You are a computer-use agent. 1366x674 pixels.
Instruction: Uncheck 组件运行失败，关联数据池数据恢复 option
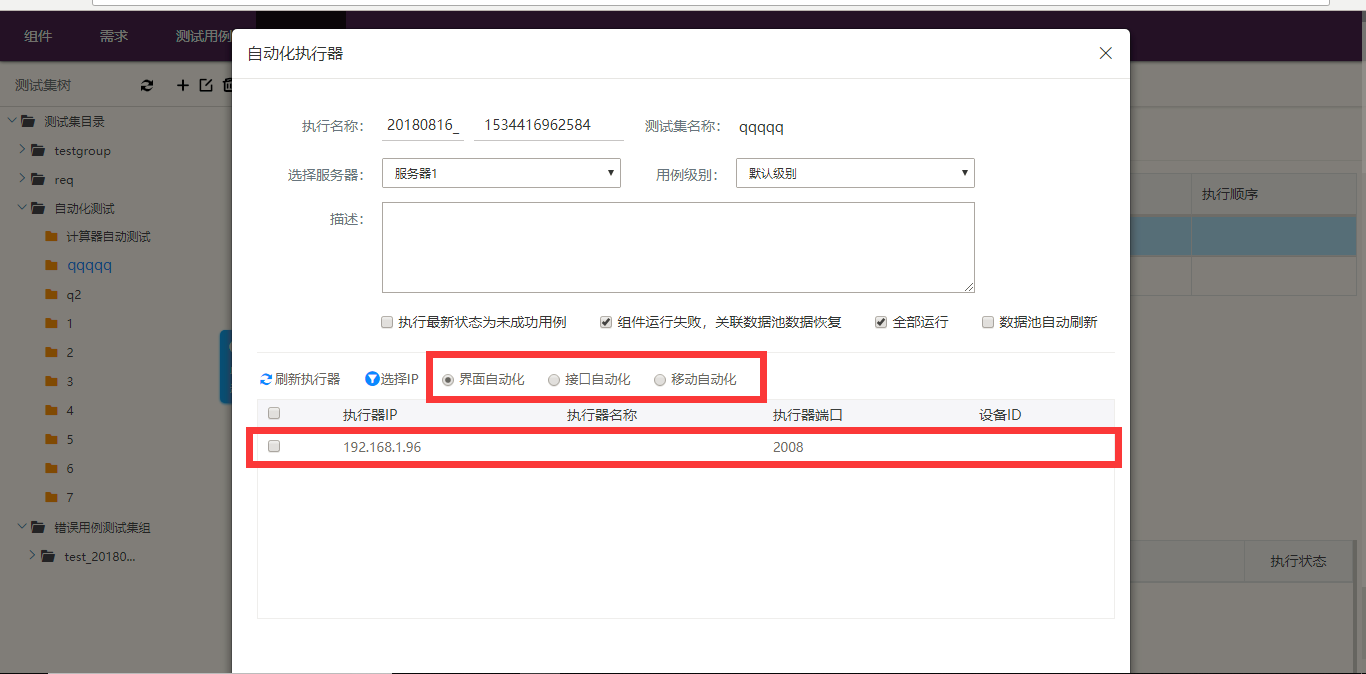click(606, 322)
